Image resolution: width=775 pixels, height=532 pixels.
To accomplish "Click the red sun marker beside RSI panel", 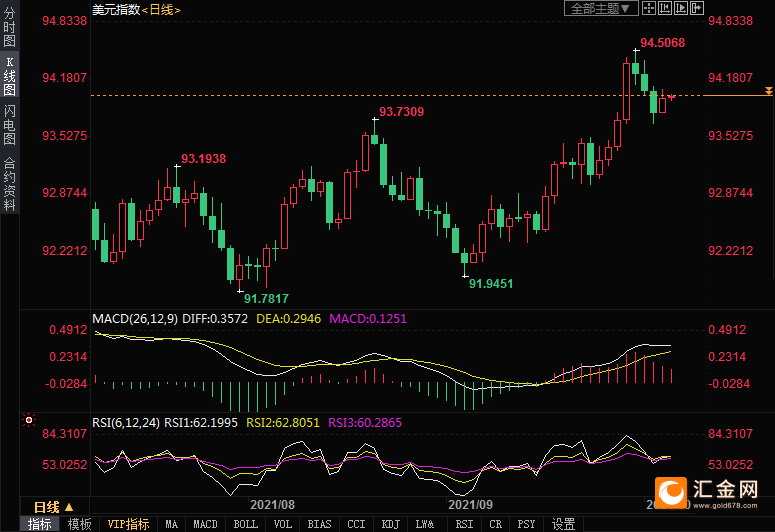I will coord(29,420).
